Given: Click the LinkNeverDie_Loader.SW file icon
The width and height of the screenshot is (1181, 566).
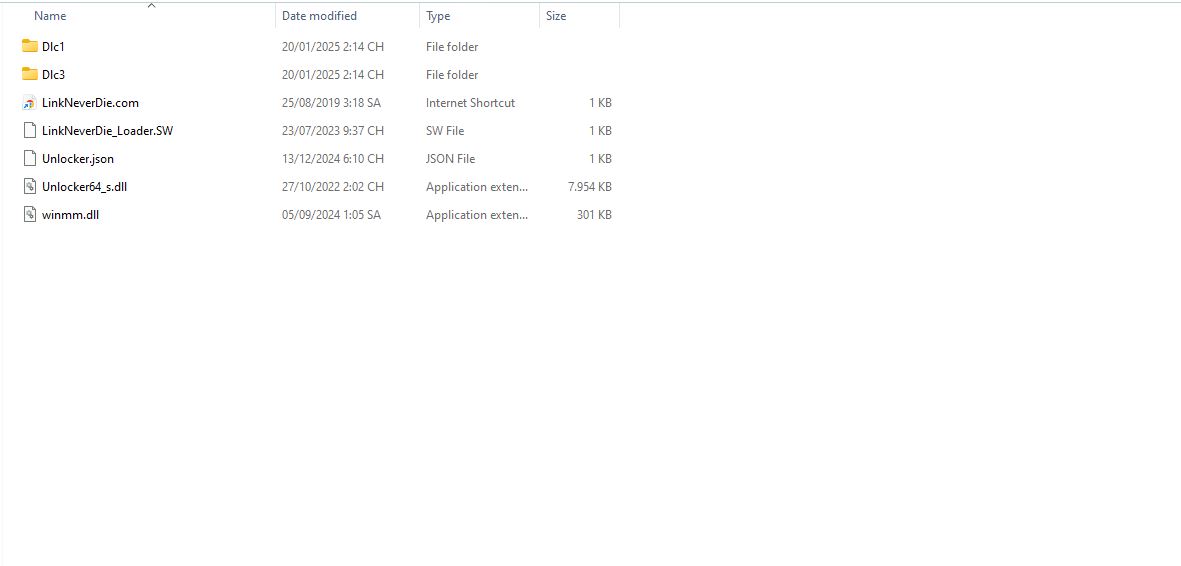Looking at the screenshot, I should click(x=29, y=130).
